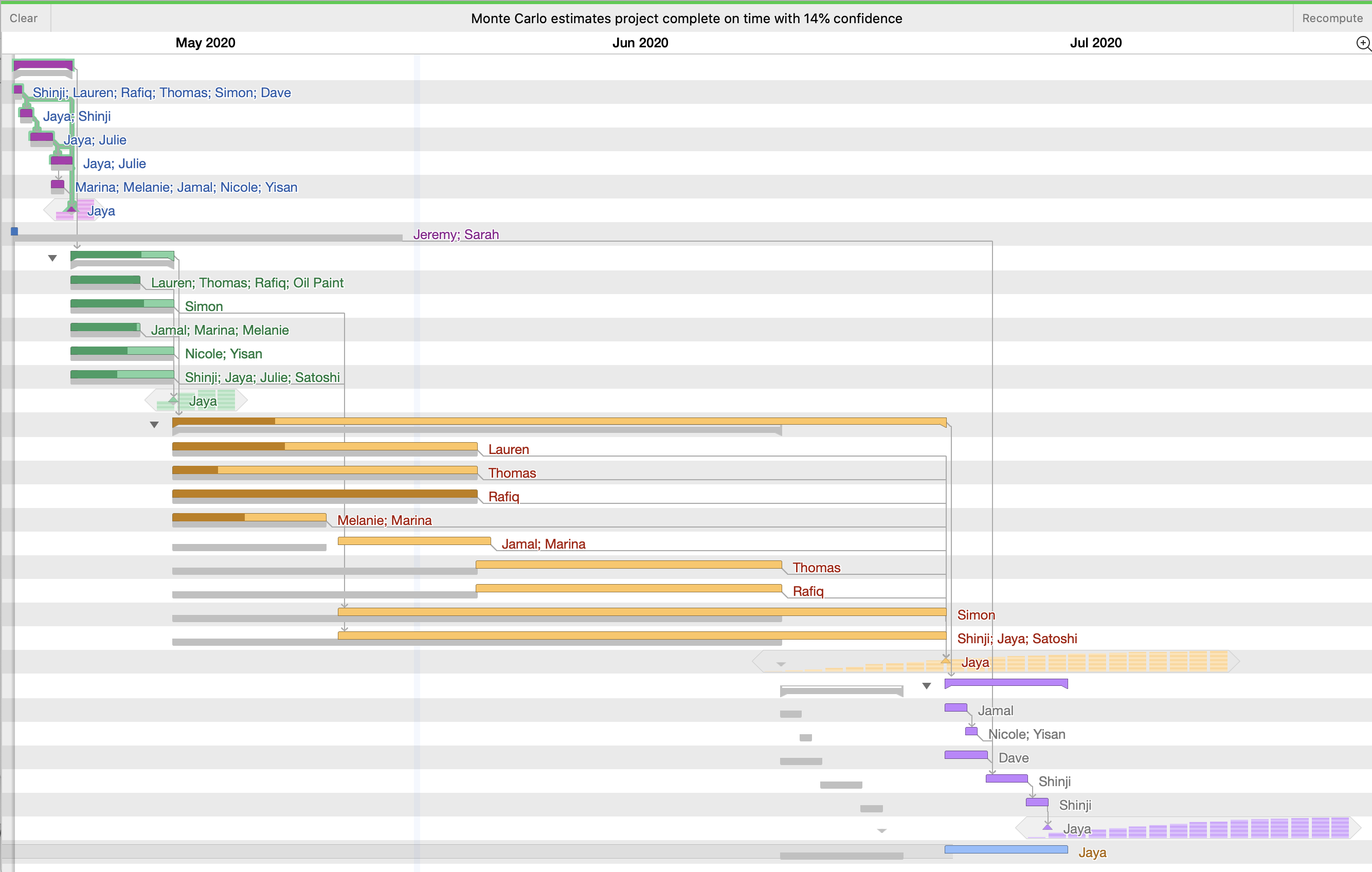
Task: Select the orange Simon task bar
Action: point(642,612)
